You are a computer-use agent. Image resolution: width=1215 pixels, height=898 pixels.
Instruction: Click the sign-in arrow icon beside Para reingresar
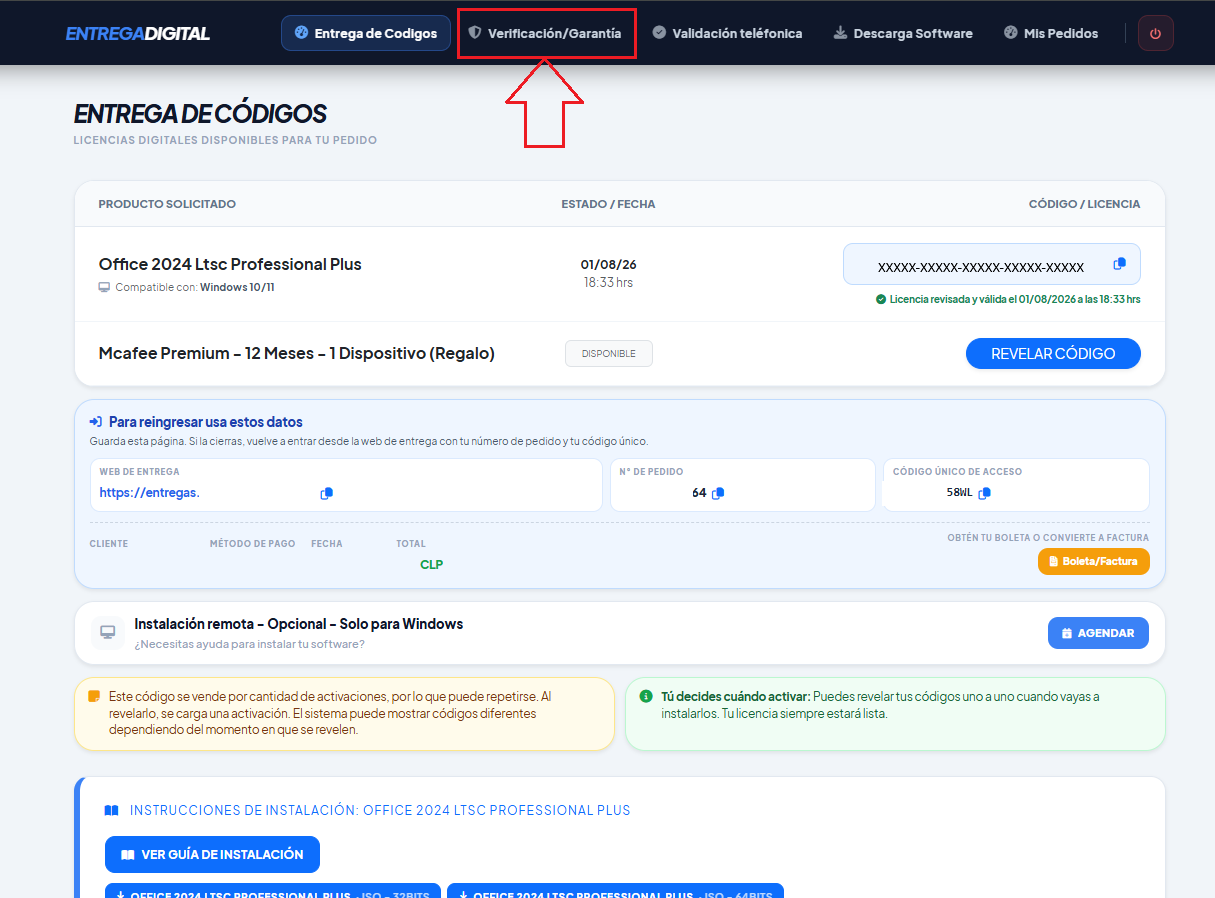(96, 422)
